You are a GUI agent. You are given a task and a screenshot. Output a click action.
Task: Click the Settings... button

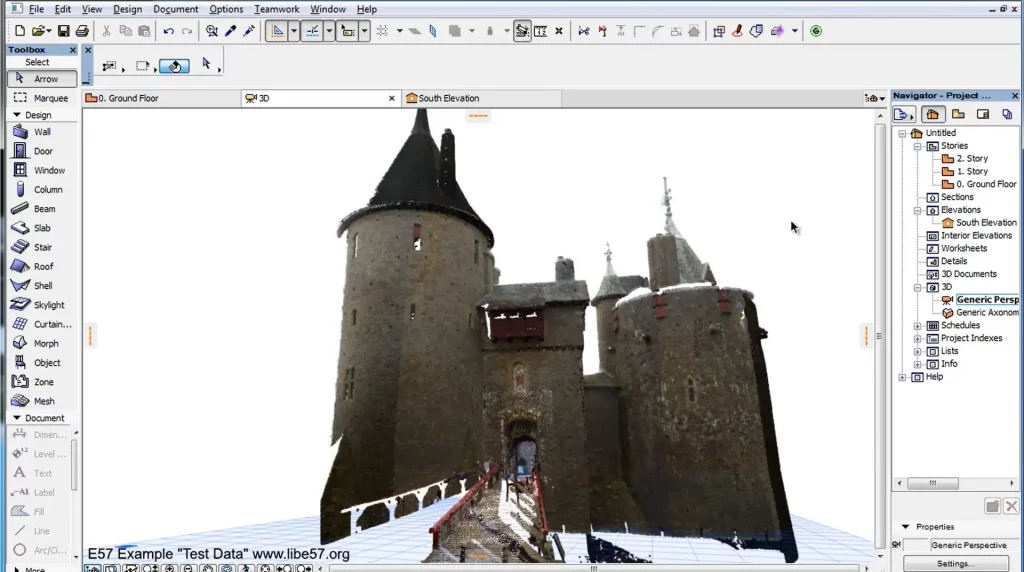point(955,564)
